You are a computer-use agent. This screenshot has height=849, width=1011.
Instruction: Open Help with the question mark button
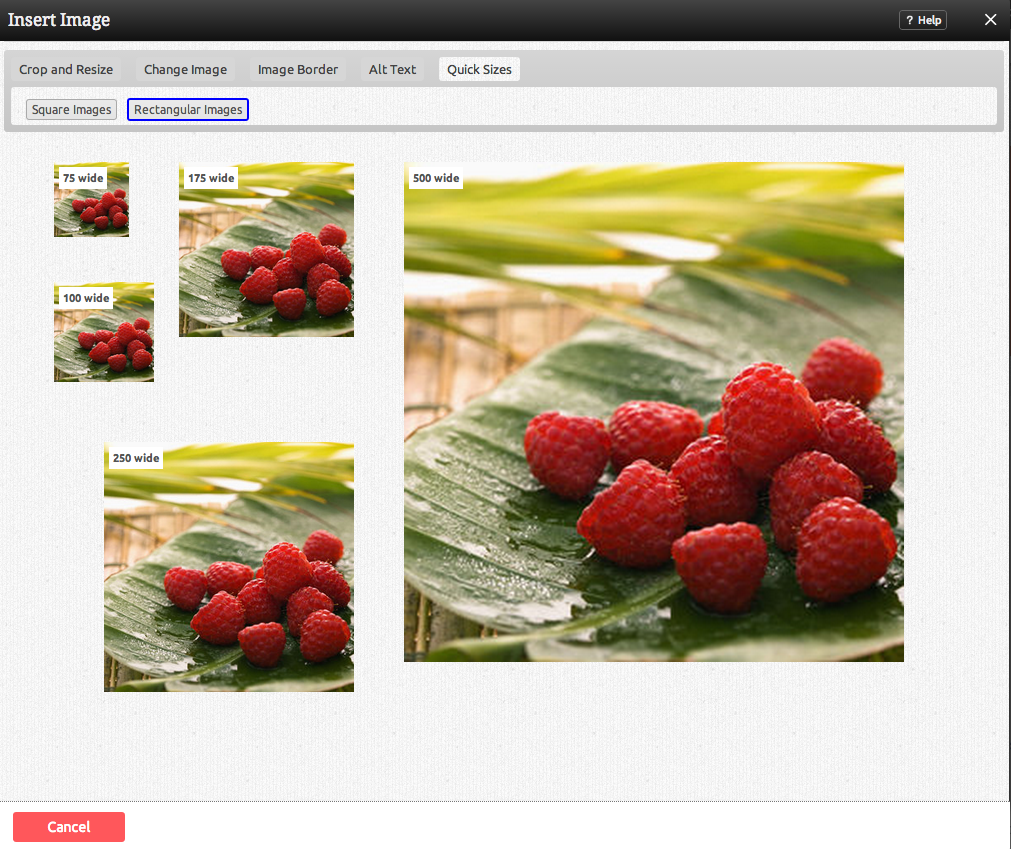pos(922,20)
